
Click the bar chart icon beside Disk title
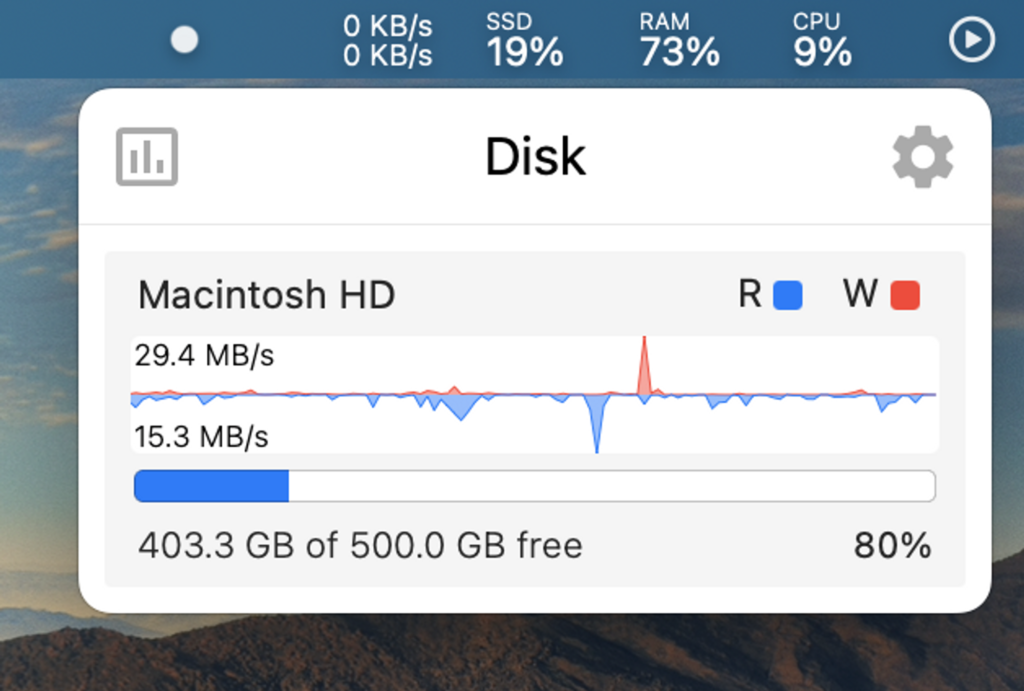tap(147, 157)
